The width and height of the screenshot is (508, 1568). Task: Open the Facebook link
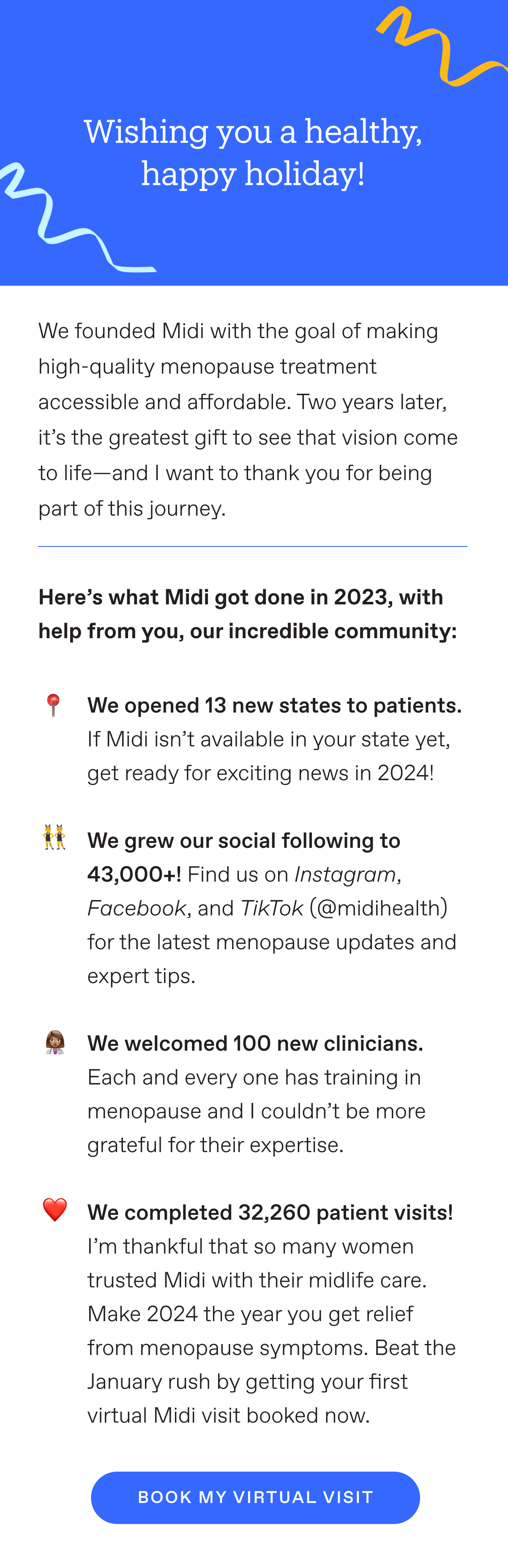pyautogui.click(x=137, y=907)
